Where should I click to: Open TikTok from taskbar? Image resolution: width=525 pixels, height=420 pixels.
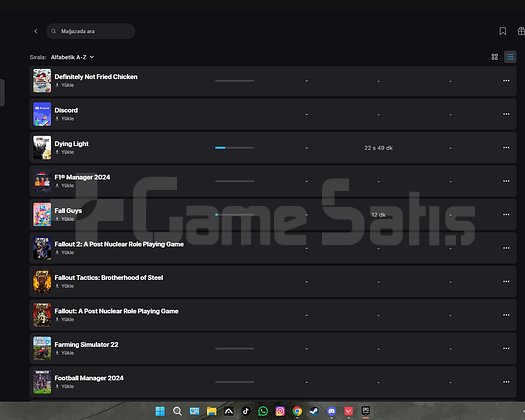click(246, 411)
